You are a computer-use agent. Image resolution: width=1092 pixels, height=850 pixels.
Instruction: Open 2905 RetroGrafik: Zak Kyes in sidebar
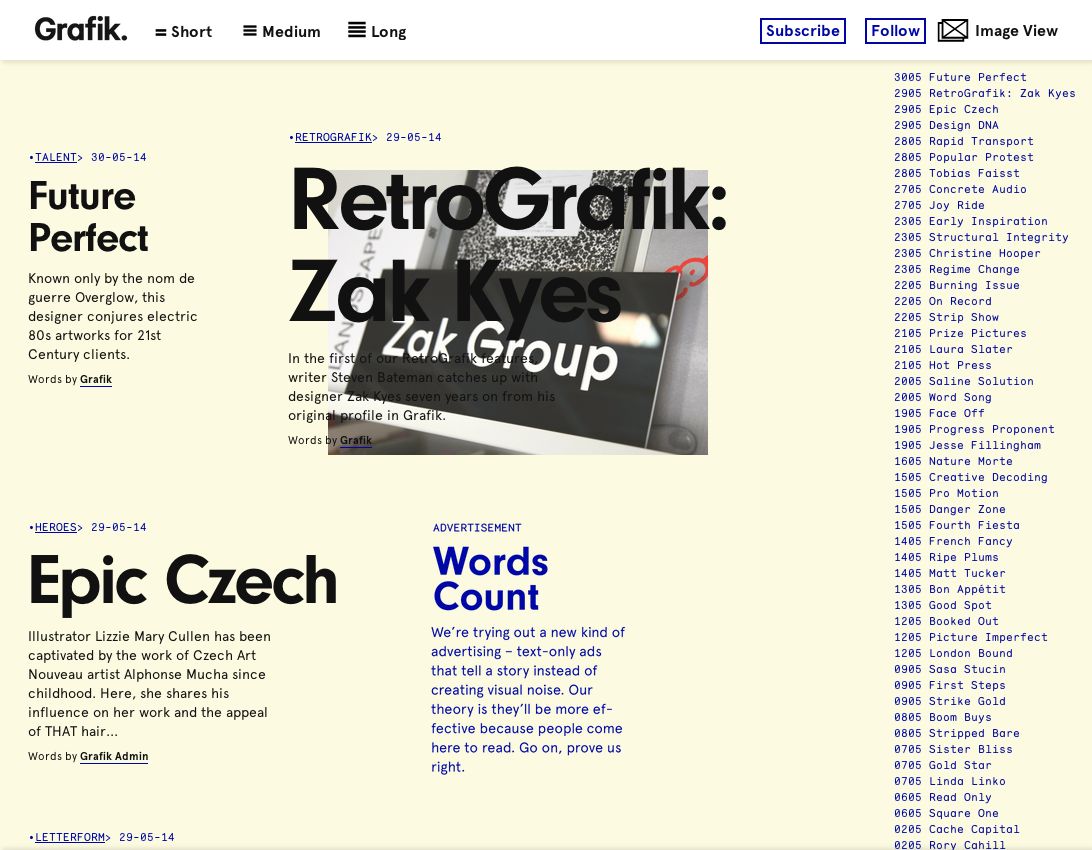point(985,93)
